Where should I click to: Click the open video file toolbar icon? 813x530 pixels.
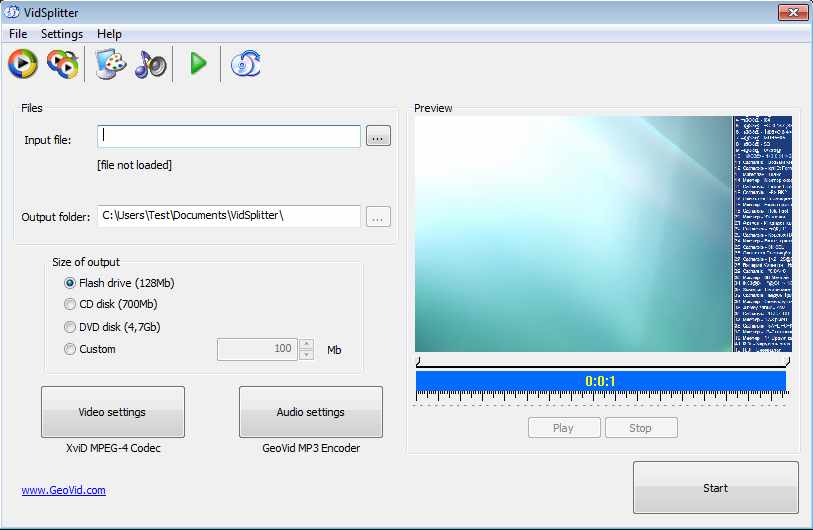pyautogui.click(x=22, y=64)
